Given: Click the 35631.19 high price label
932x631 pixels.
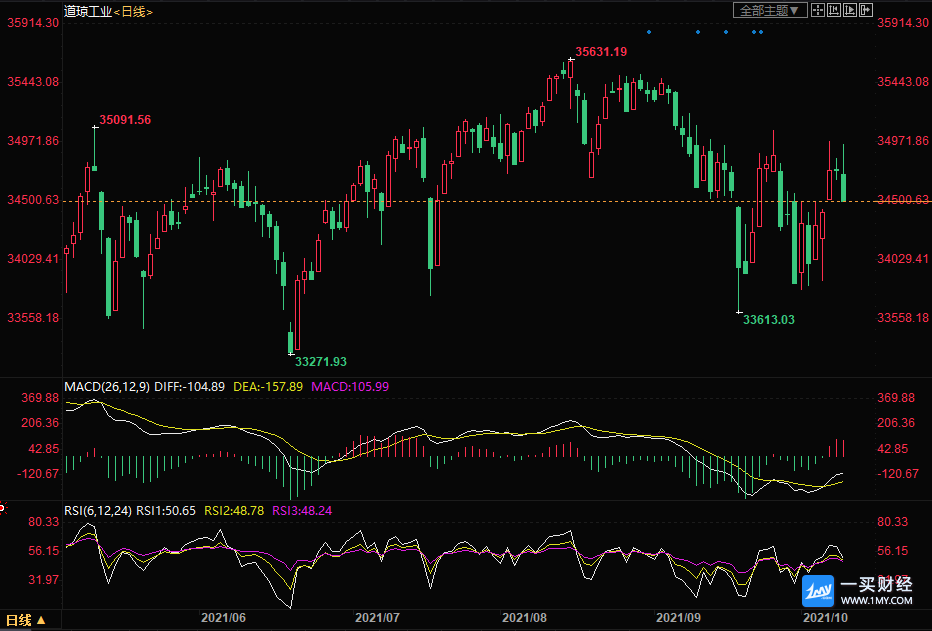Looking at the screenshot, I should [601, 52].
